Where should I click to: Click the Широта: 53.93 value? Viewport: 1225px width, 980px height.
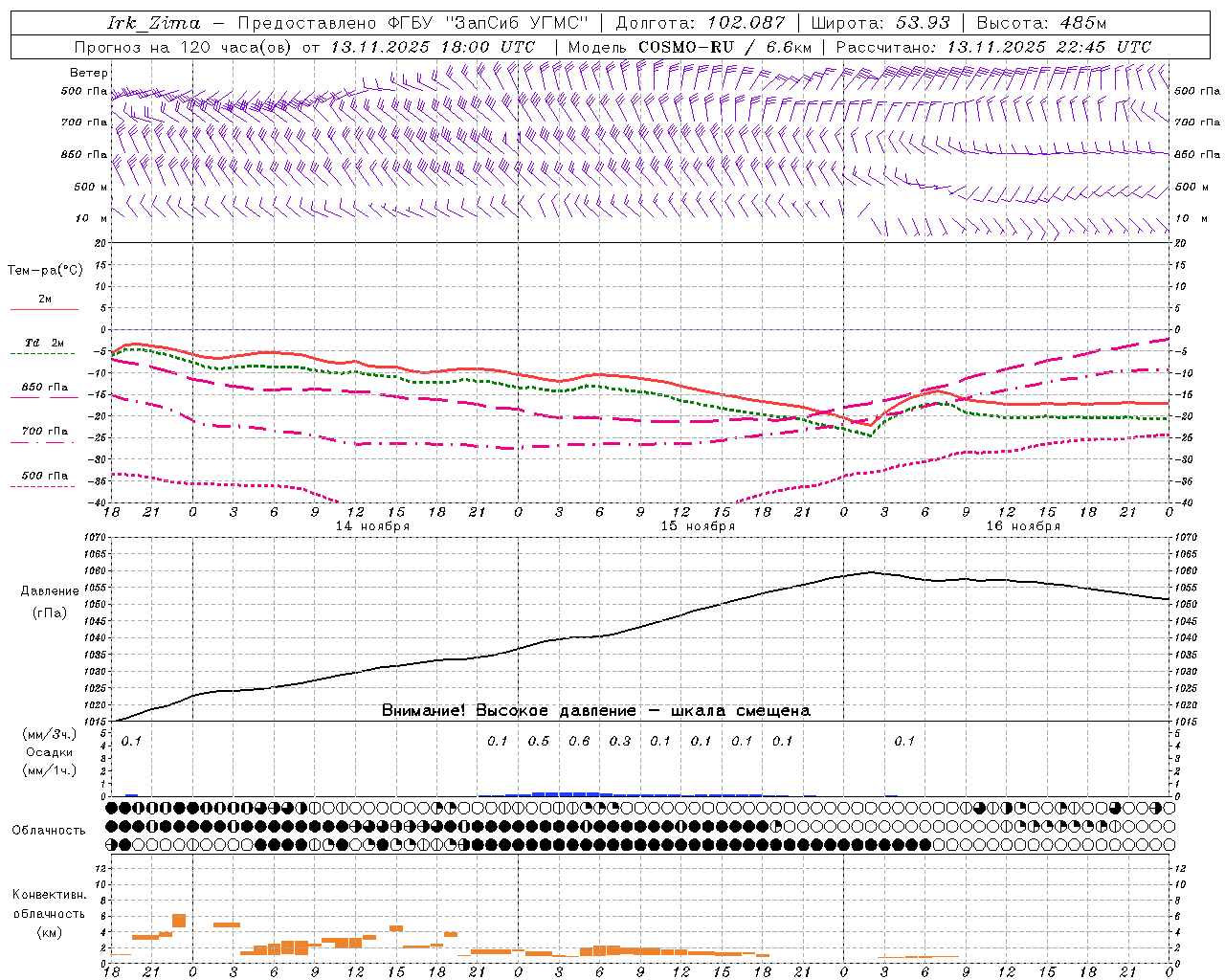(x=880, y=23)
